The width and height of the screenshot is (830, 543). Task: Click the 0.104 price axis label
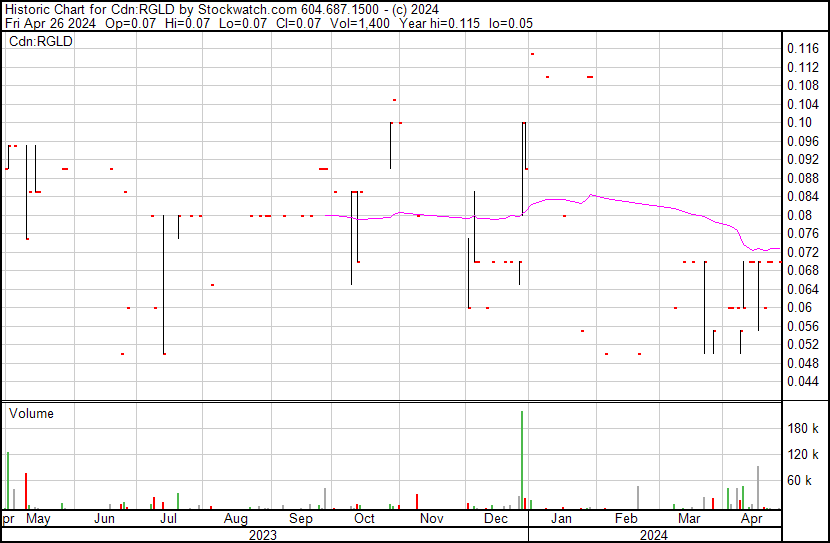coord(803,104)
